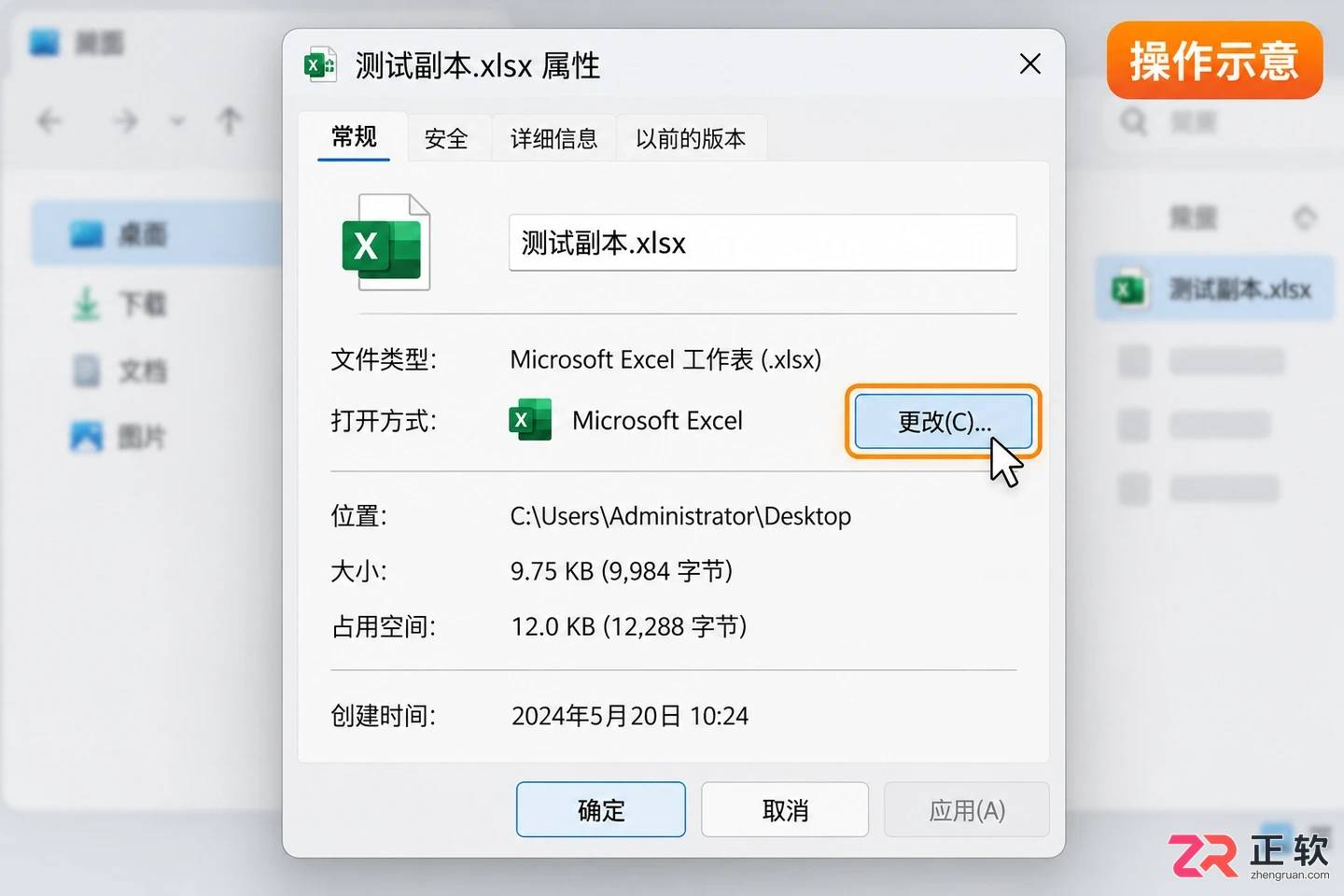Switch to the 常规 tab
The height and width of the screenshot is (896, 1344).
(x=354, y=137)
